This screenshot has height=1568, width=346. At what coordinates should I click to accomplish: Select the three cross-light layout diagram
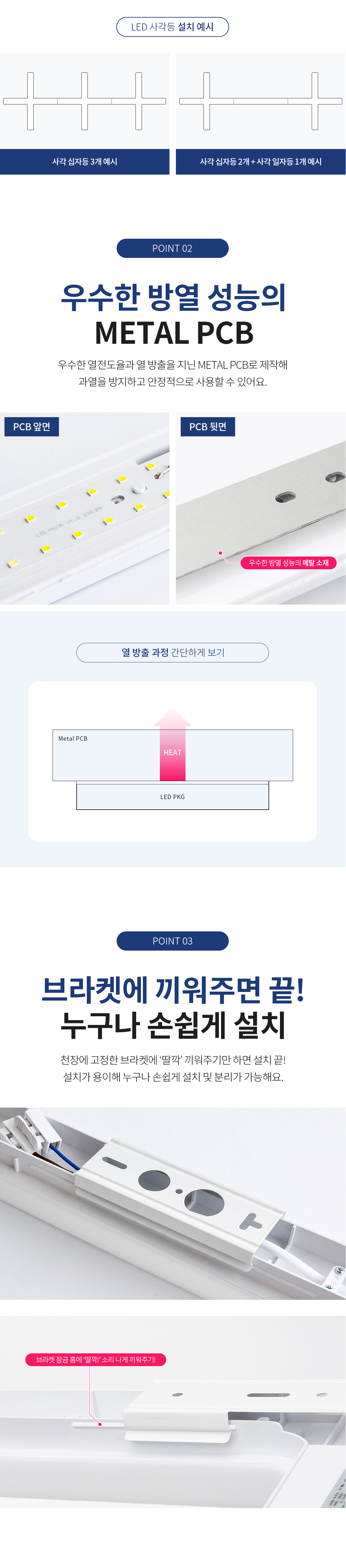click(x=85, y=101)
